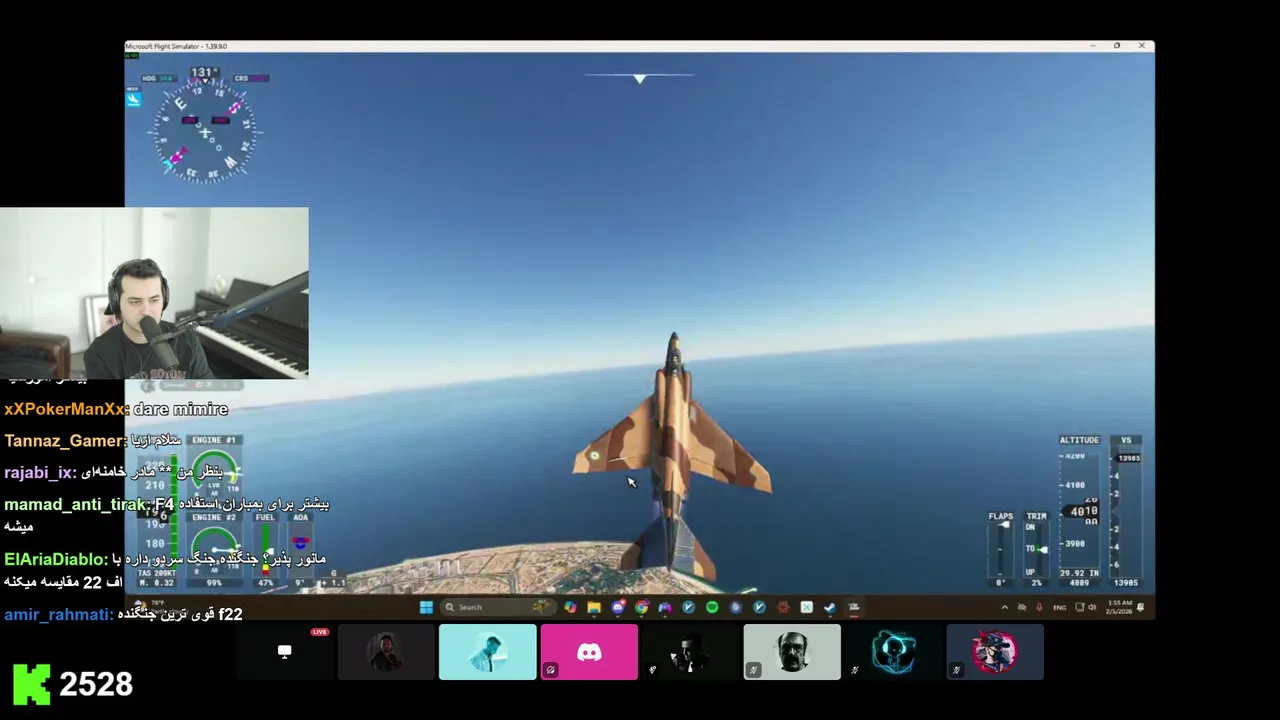Screen dimensions: 1280x720
Task: Click the compass heading indicator 131°
Action: coord(204,72)
